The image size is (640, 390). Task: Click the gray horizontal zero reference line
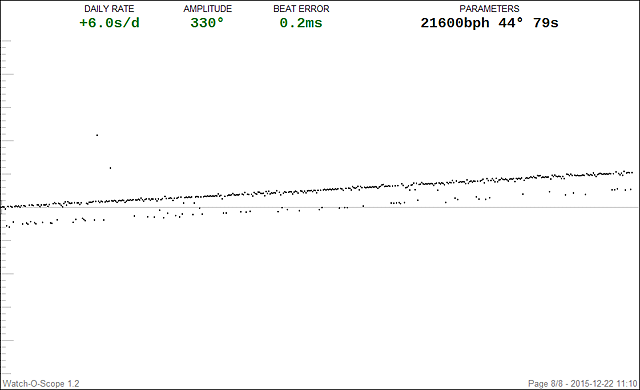point(320,207)
